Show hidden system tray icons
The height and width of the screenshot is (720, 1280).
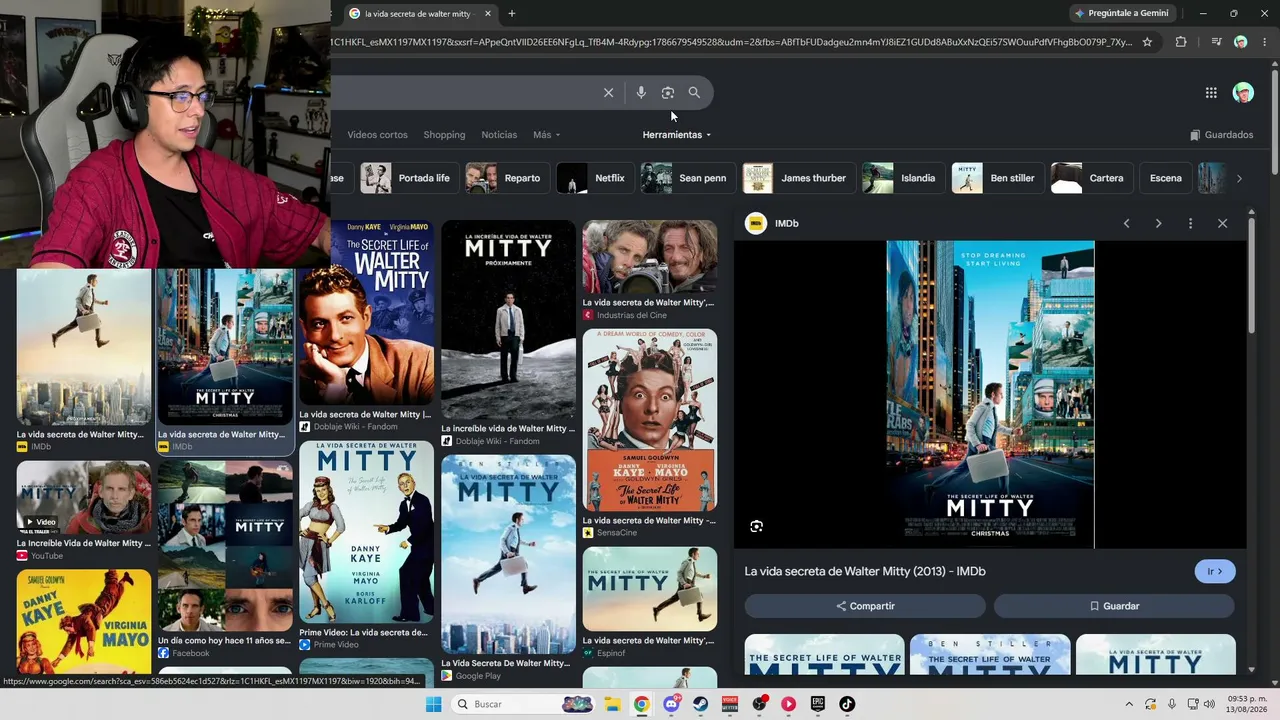tap(1129, 704)
